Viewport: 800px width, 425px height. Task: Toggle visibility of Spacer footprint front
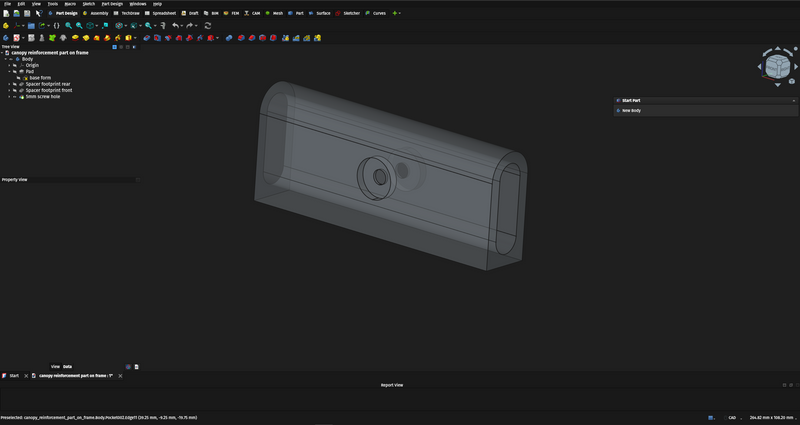tap(15, 90)
